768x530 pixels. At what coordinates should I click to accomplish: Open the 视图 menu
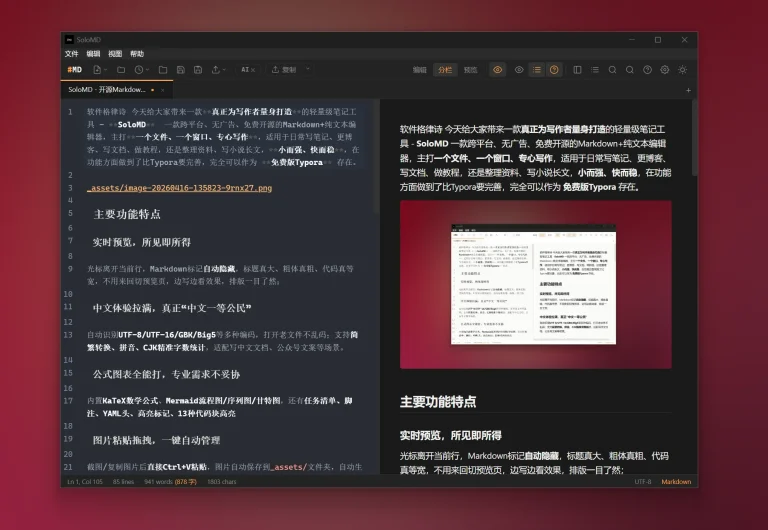coord(115,53)
